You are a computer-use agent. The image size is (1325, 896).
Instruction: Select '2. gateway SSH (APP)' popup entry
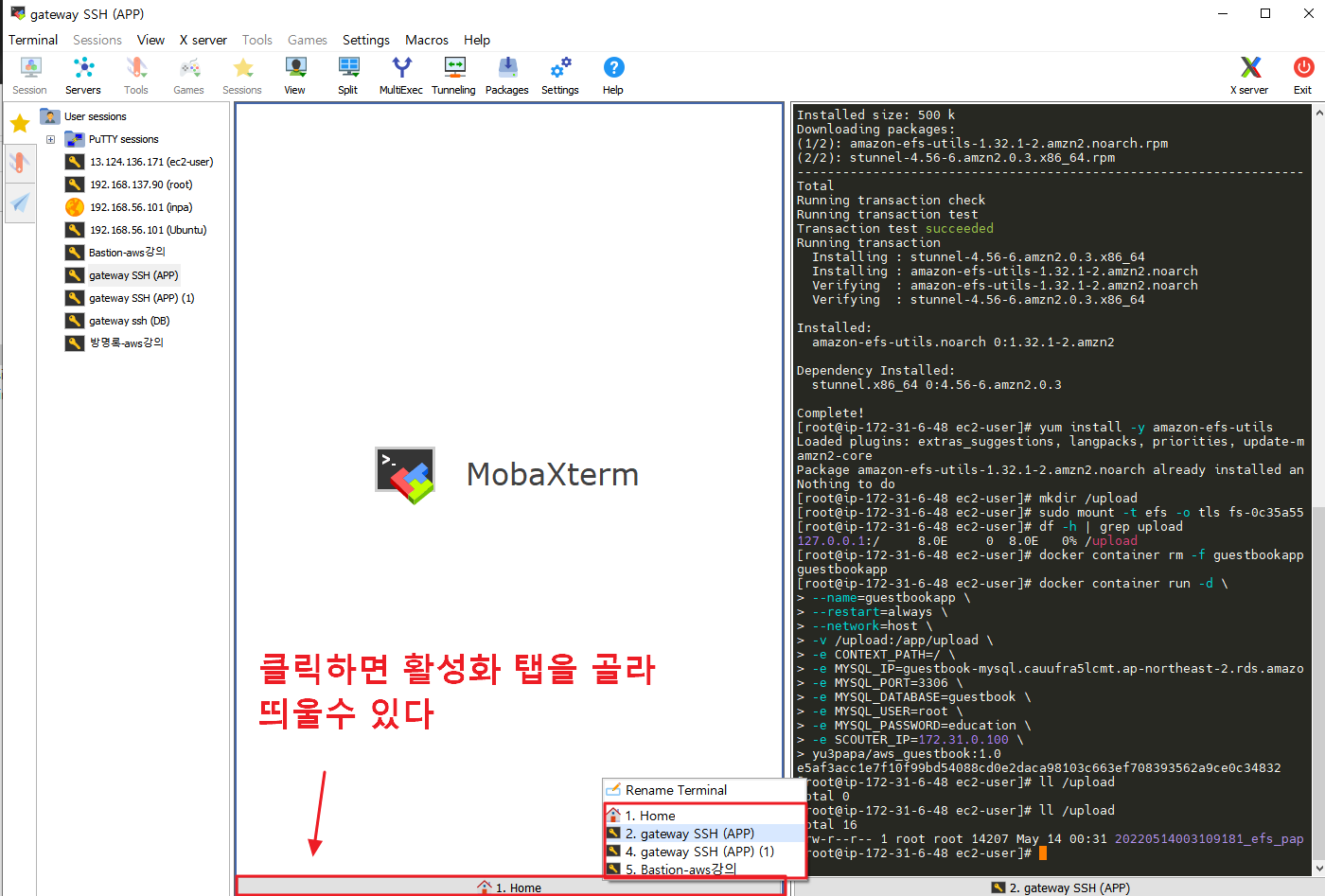point(704,834)
